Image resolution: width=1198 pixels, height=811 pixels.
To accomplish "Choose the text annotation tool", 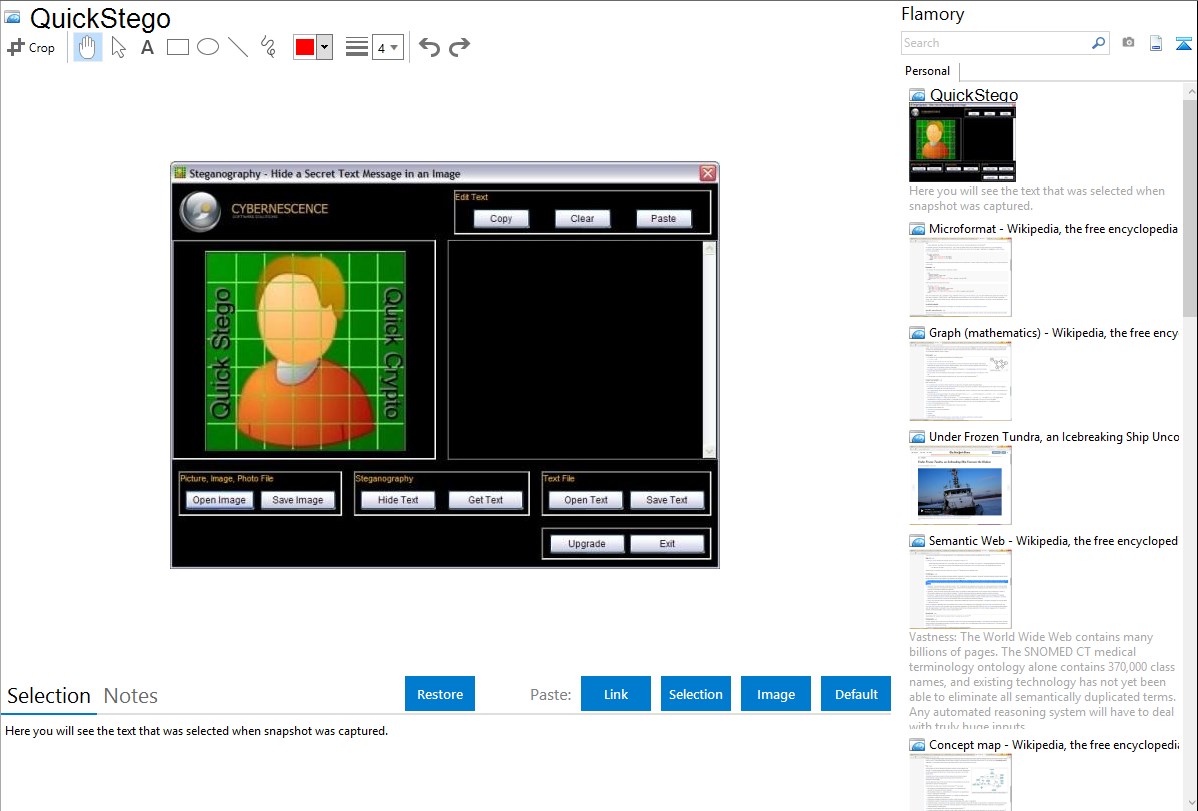I will coord(147,47).
